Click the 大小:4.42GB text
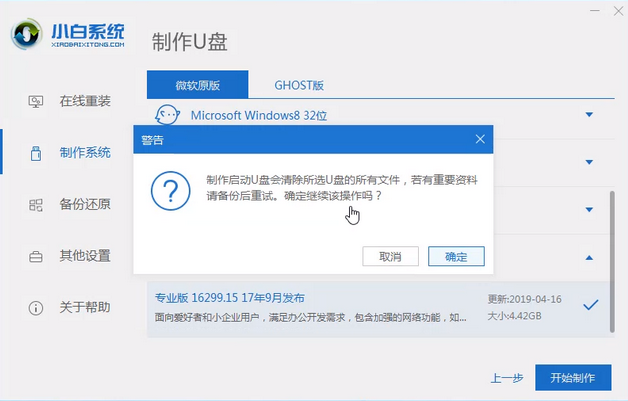Image resolution: width=628 pixels, height=401 pixels. [514, 316]
